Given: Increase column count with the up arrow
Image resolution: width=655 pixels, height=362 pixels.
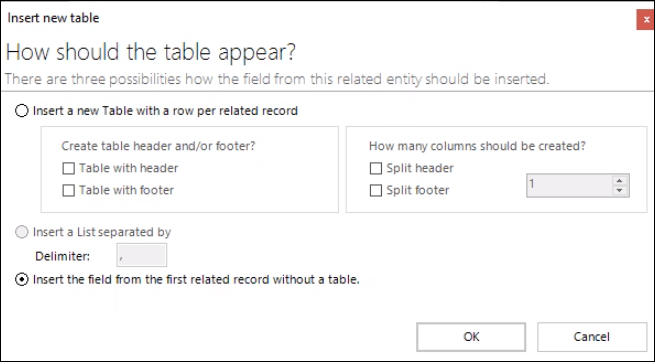Looking at the screenshot, I should [x=619, y=180].
